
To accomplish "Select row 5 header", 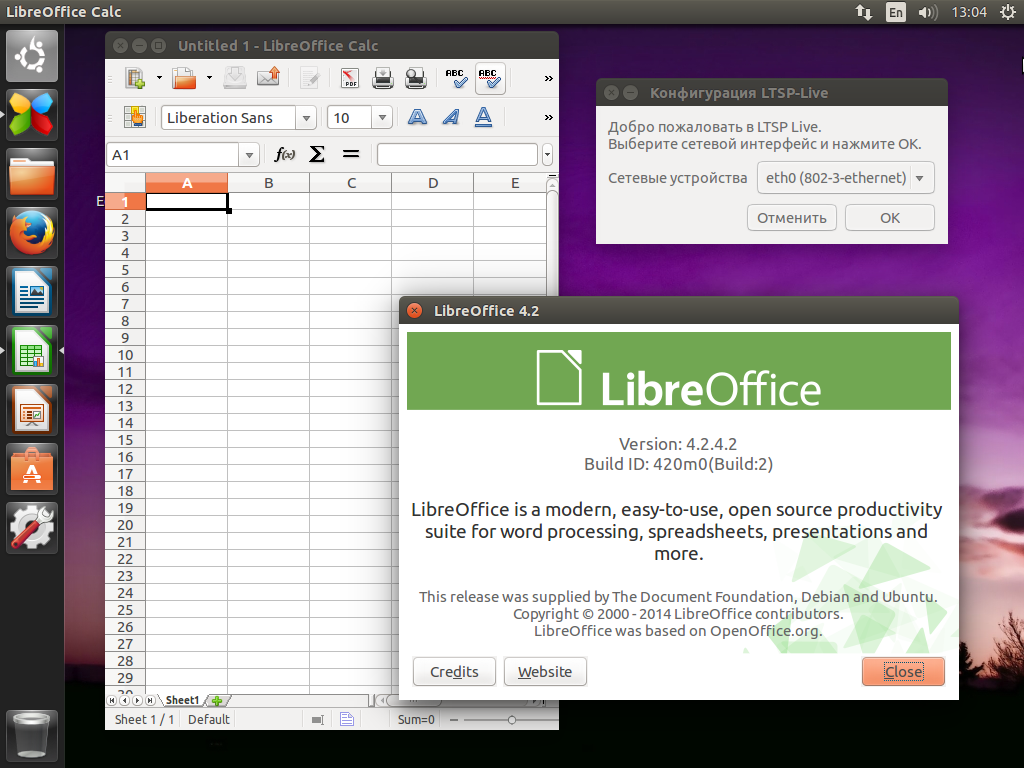I will pos(125,270).
